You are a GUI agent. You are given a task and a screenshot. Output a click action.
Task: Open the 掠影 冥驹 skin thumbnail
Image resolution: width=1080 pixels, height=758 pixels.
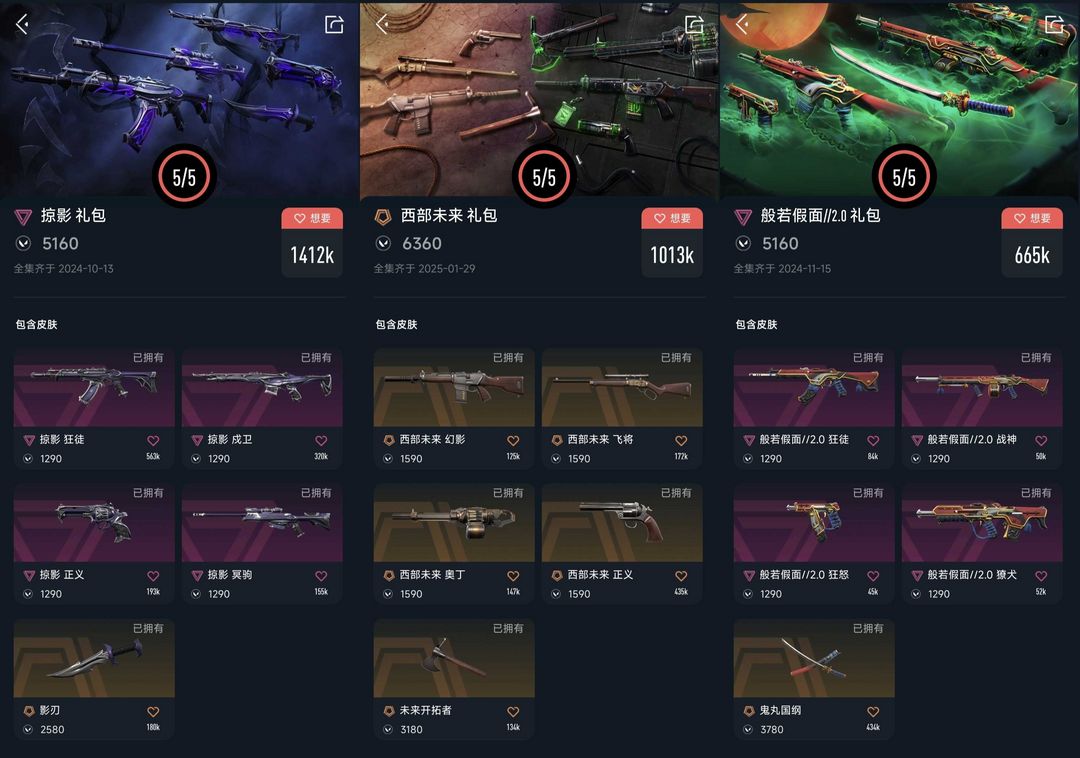click(x=262, y=523)
